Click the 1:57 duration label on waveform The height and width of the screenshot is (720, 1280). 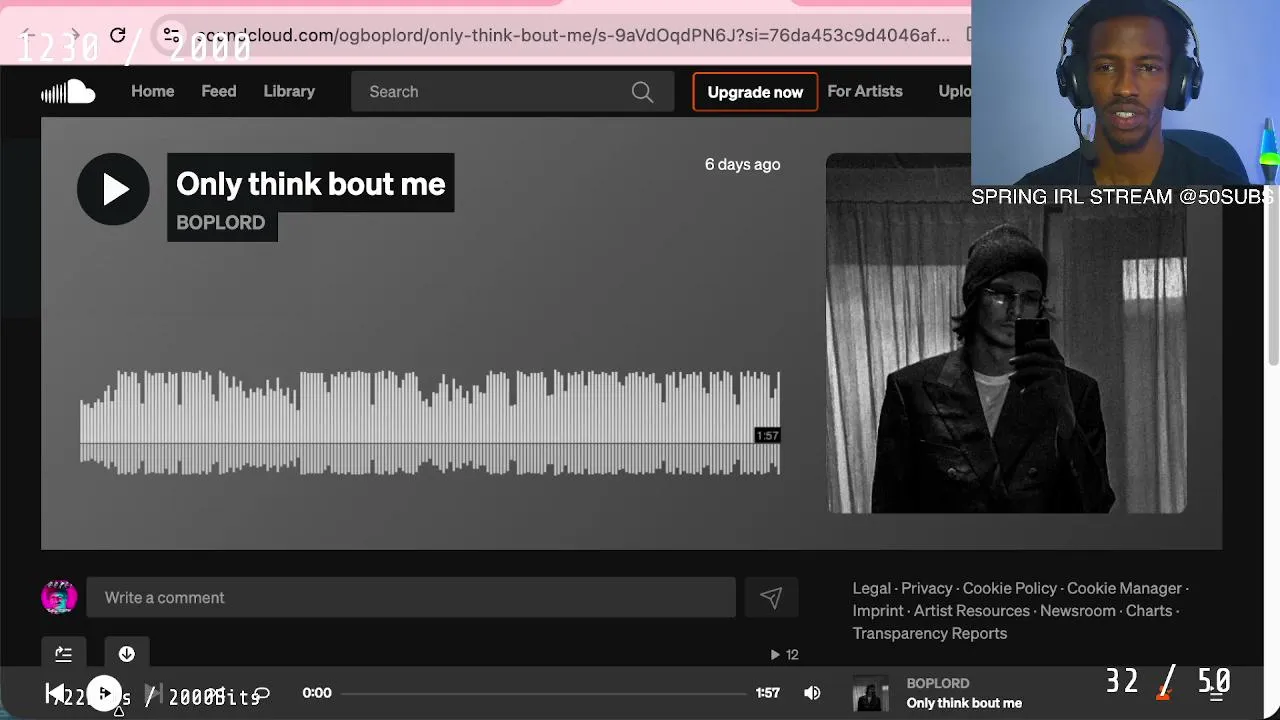tap(767, 436)
